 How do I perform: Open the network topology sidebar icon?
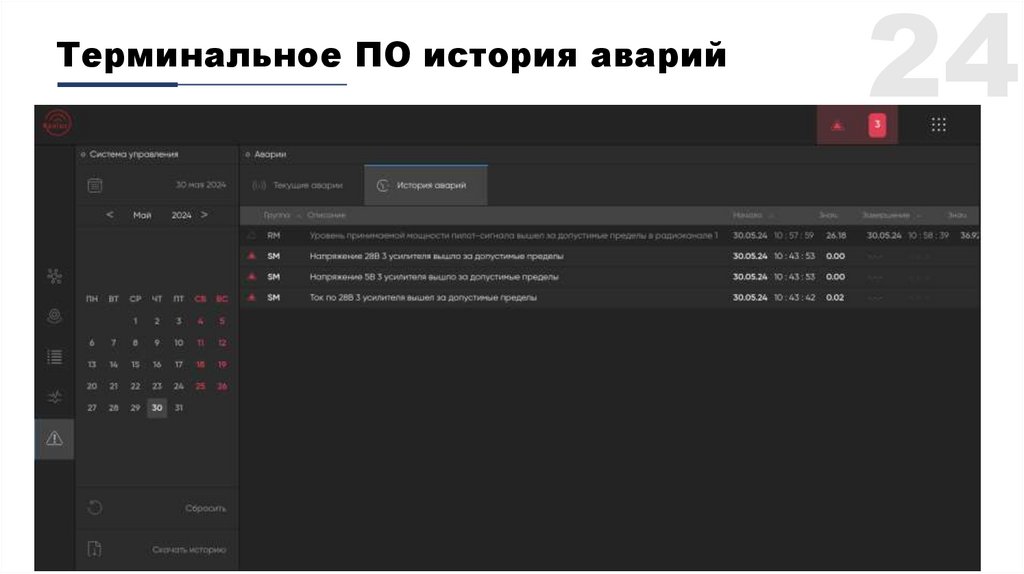pyautogui.click(x=55, y=276)
